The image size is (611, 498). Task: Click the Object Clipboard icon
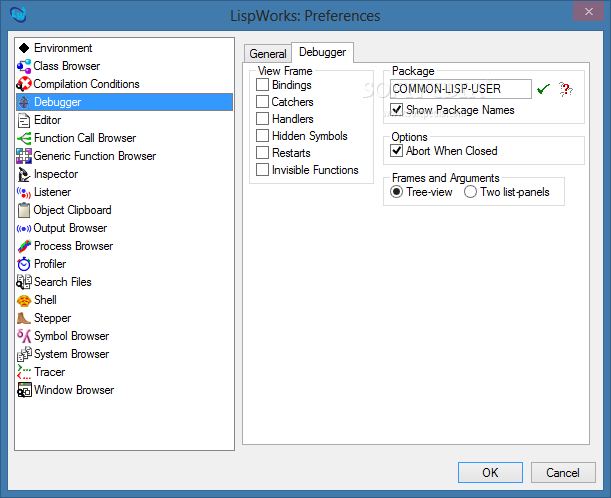pyautogui.click(x=24, y=210)
